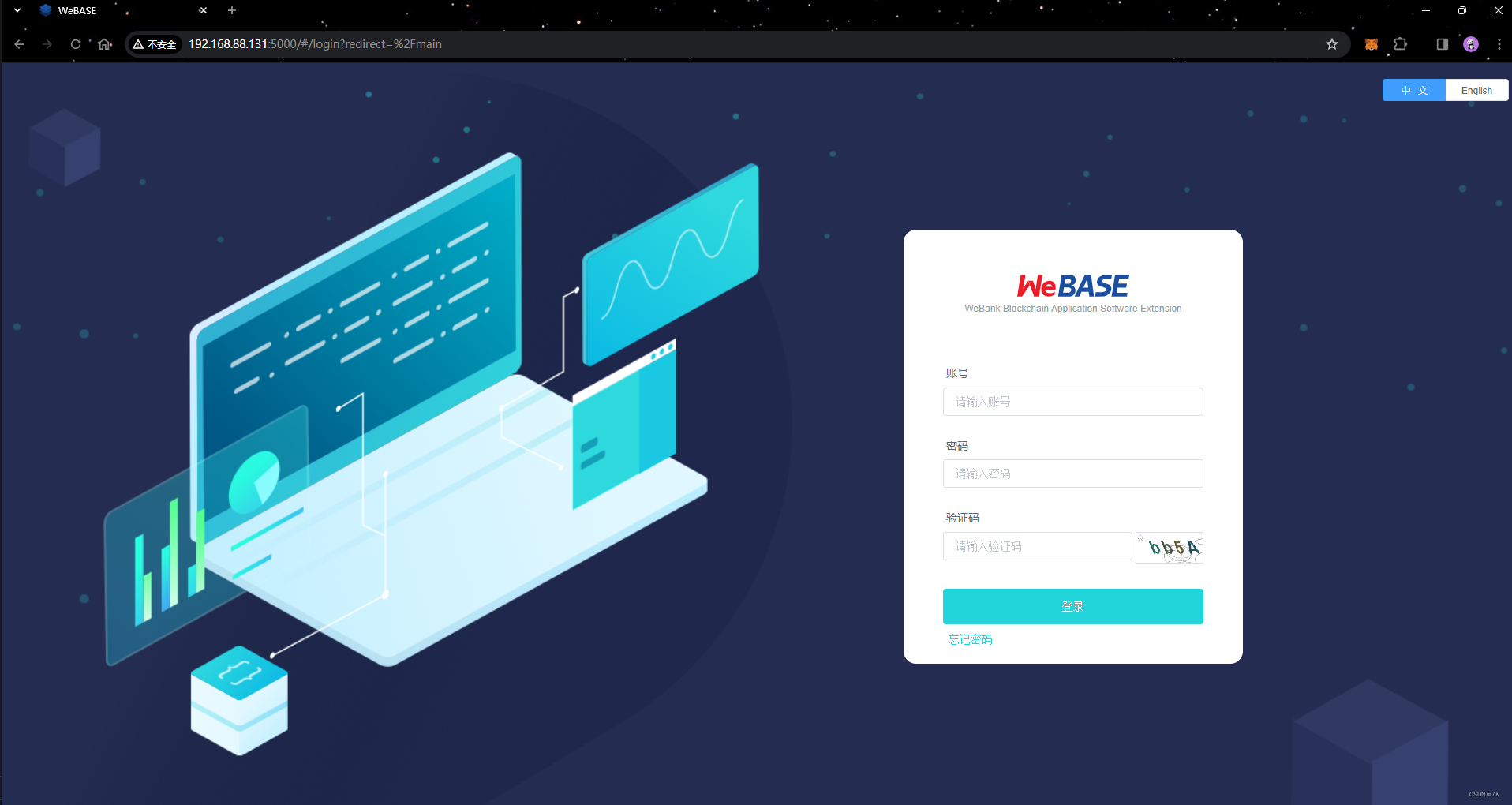This screenshot has width=1512, height=805.
Task: Select the WeBASE tab
Action: pos(122,10)
